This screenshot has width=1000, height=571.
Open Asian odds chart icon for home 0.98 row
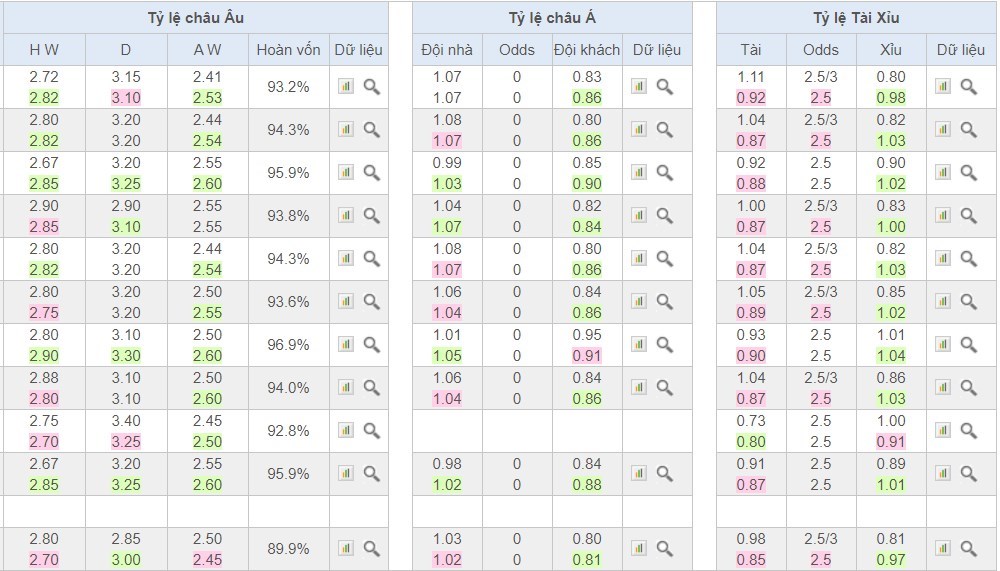[x=638, y=473]
